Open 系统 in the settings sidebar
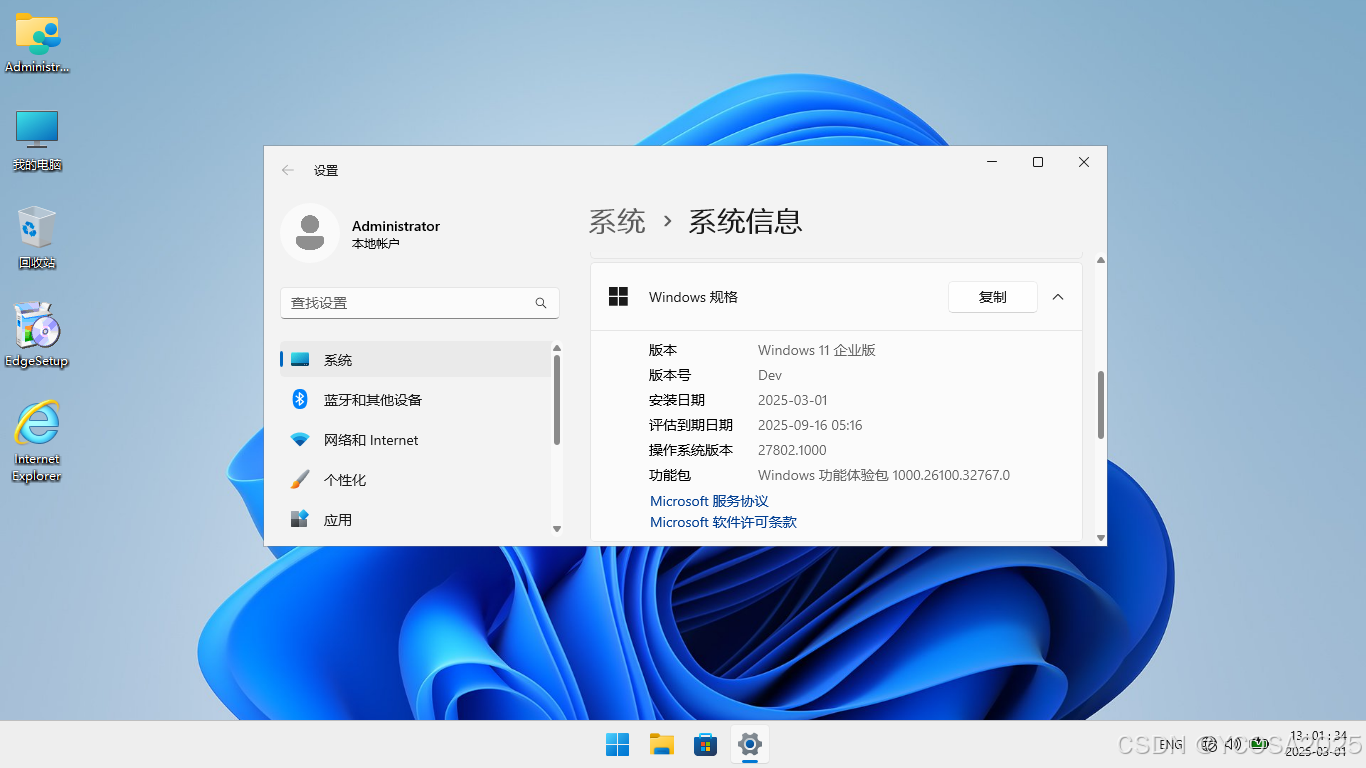Viewport: 1366px width, 768px height. [x=415, y=360]
